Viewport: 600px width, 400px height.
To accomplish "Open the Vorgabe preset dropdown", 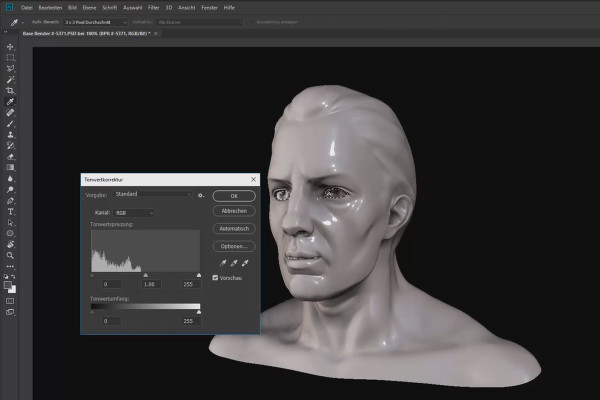I will pos(152,194).
